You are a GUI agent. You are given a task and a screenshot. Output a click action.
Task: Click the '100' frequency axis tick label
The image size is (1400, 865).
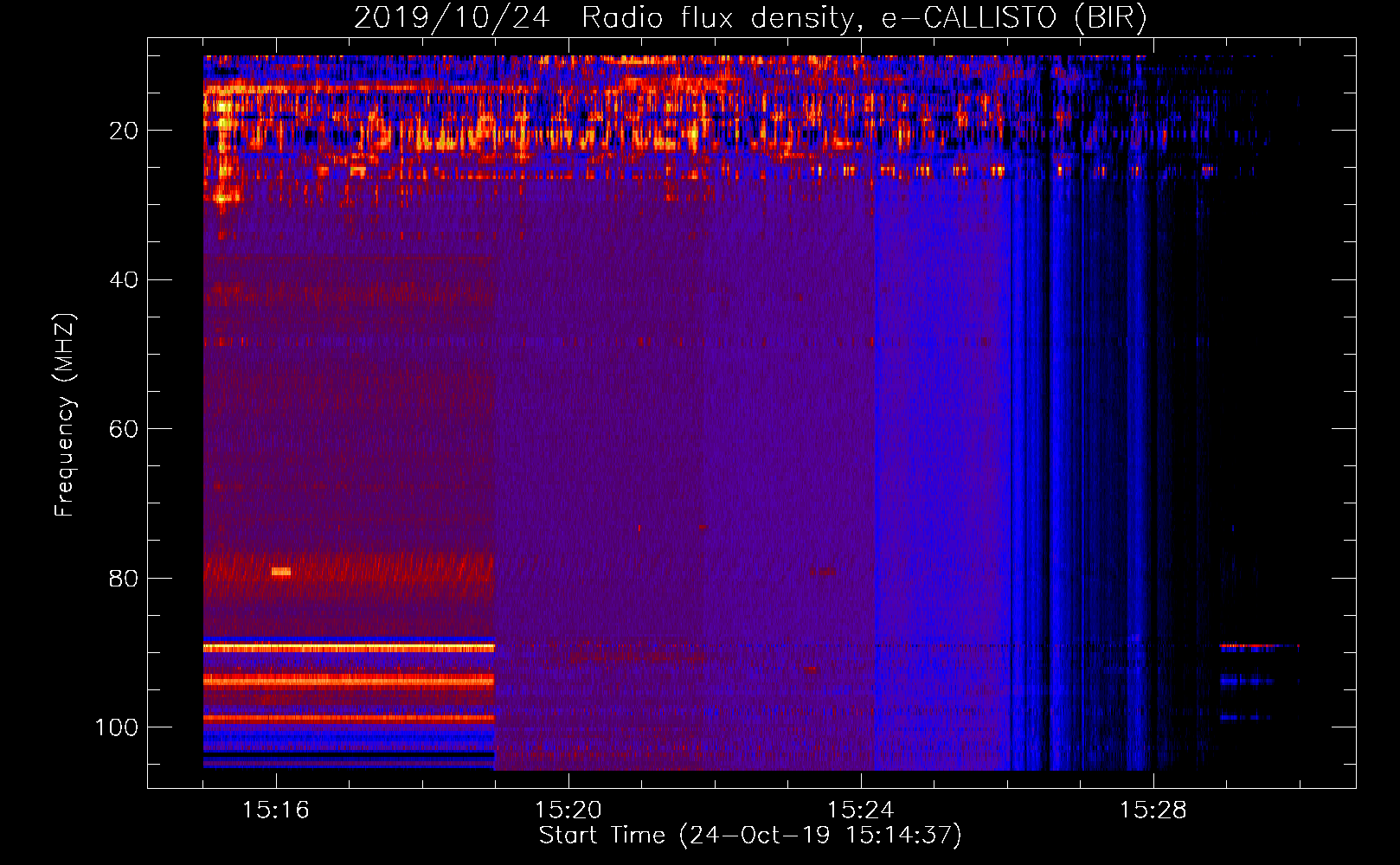coord(117,727)
